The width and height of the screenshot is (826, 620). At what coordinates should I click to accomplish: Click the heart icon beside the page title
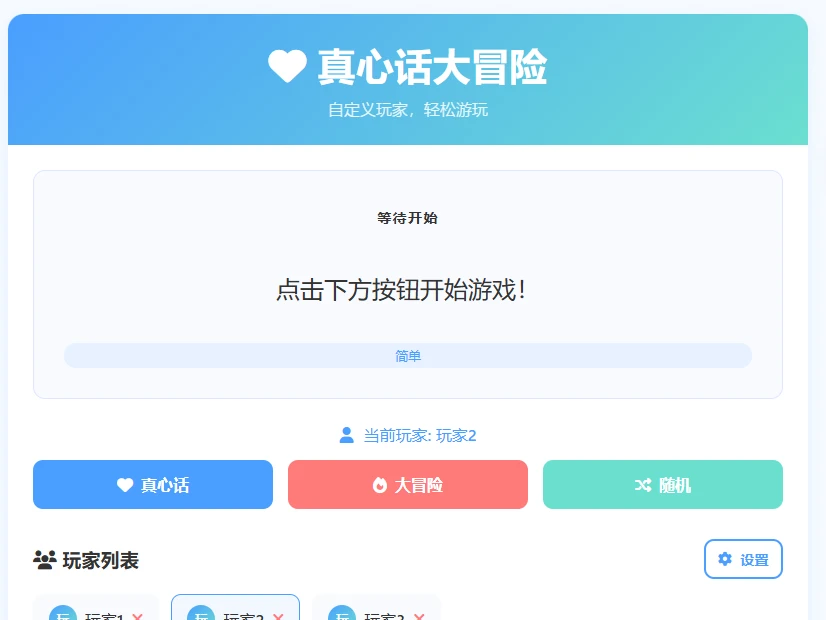[287, 66]
